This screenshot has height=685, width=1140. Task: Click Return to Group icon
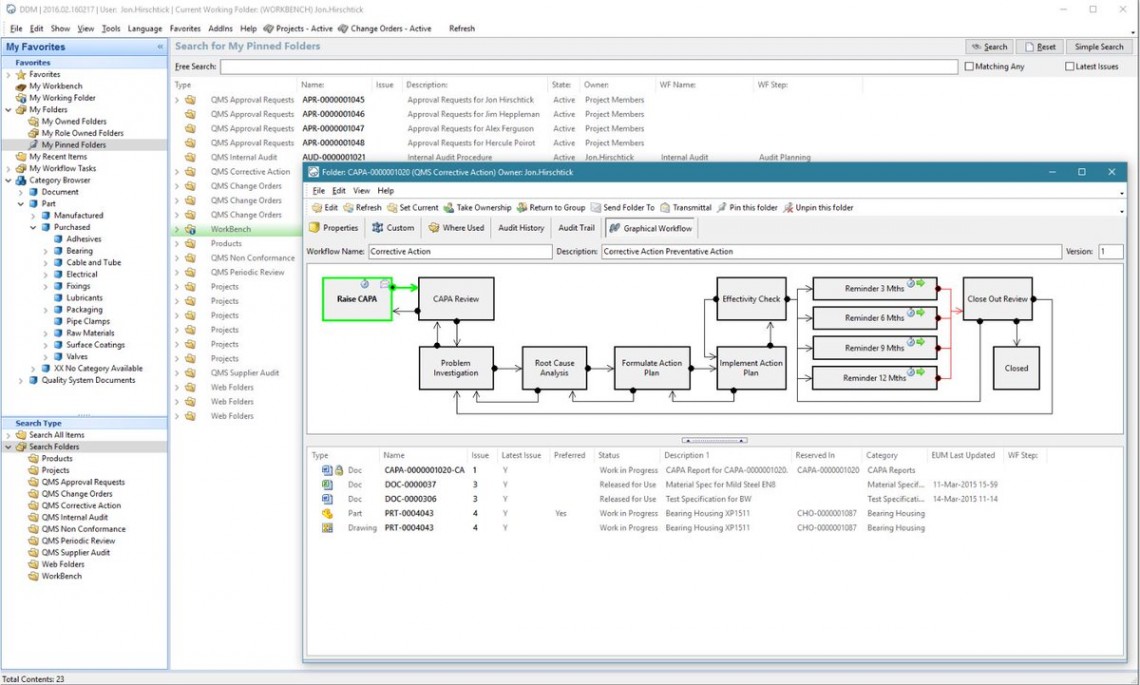click(521, 208)
